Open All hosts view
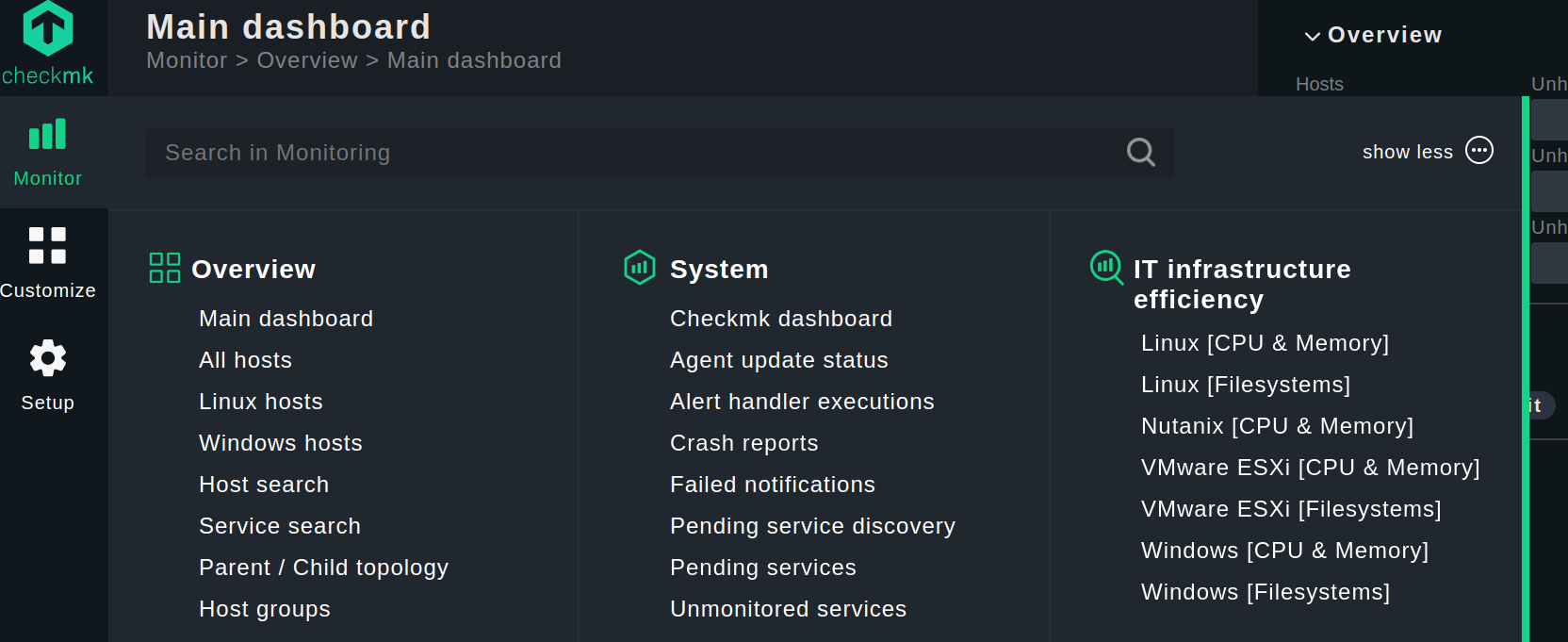Image resolution: width=1568 pixels, height=642 pixels. click(246, 360)
